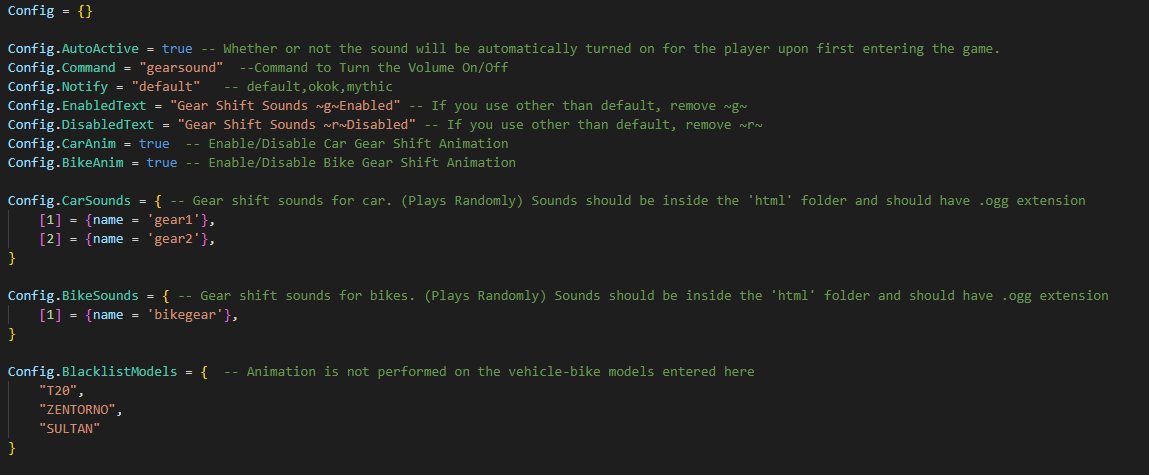Image resolution: width=1149 pixels, height=475 pixels.
Task: Click the true value of Config.CarAnim
Action: pyautogui.click(x=154, y=143)
